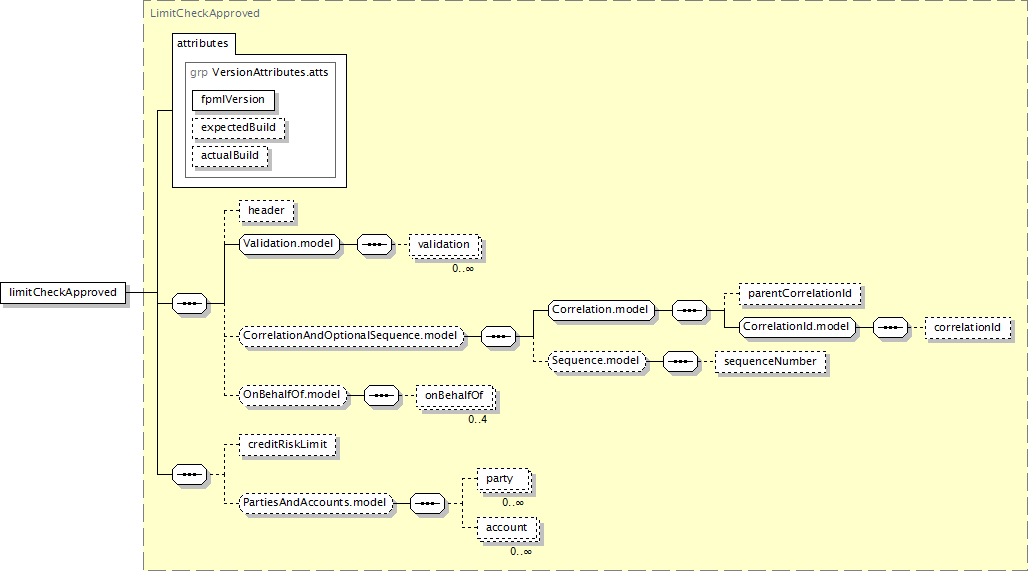Screen dimensions: 1028x571
Task: Click the sequence icon after OnBehalfOf.model
Action: point(382,395)
